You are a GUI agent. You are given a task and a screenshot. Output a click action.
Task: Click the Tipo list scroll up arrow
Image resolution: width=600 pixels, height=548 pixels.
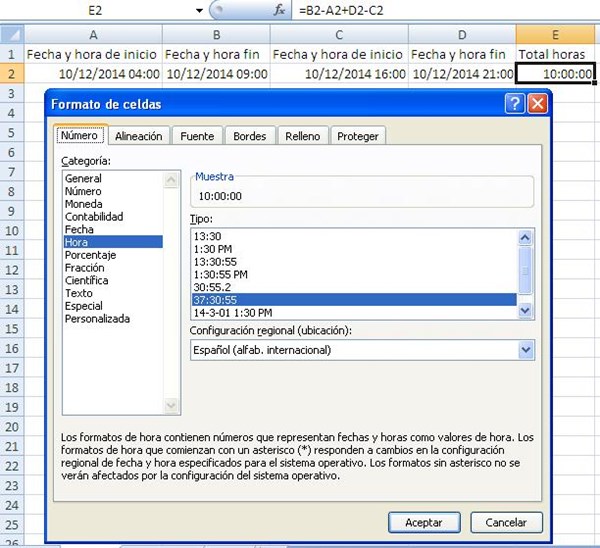(x=525, y=238)
